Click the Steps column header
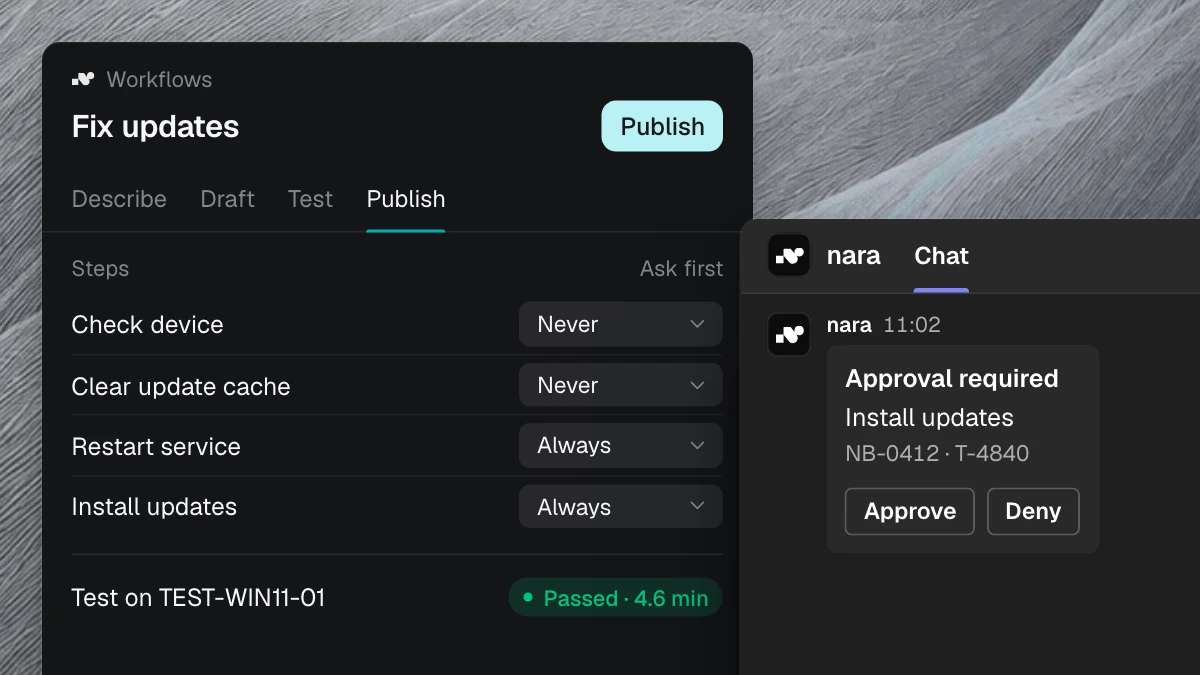 coord(100,269)
